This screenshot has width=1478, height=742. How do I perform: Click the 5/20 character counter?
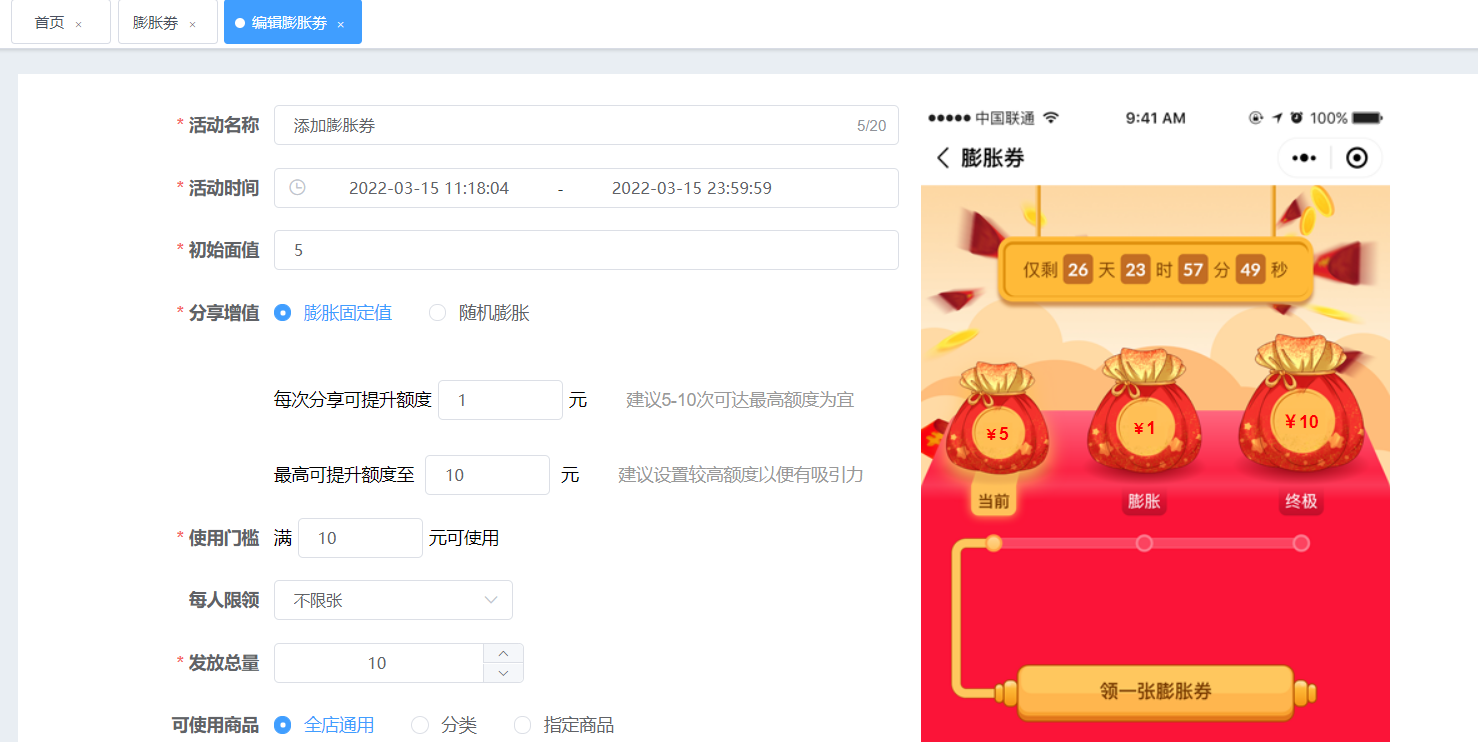[871, 126]
